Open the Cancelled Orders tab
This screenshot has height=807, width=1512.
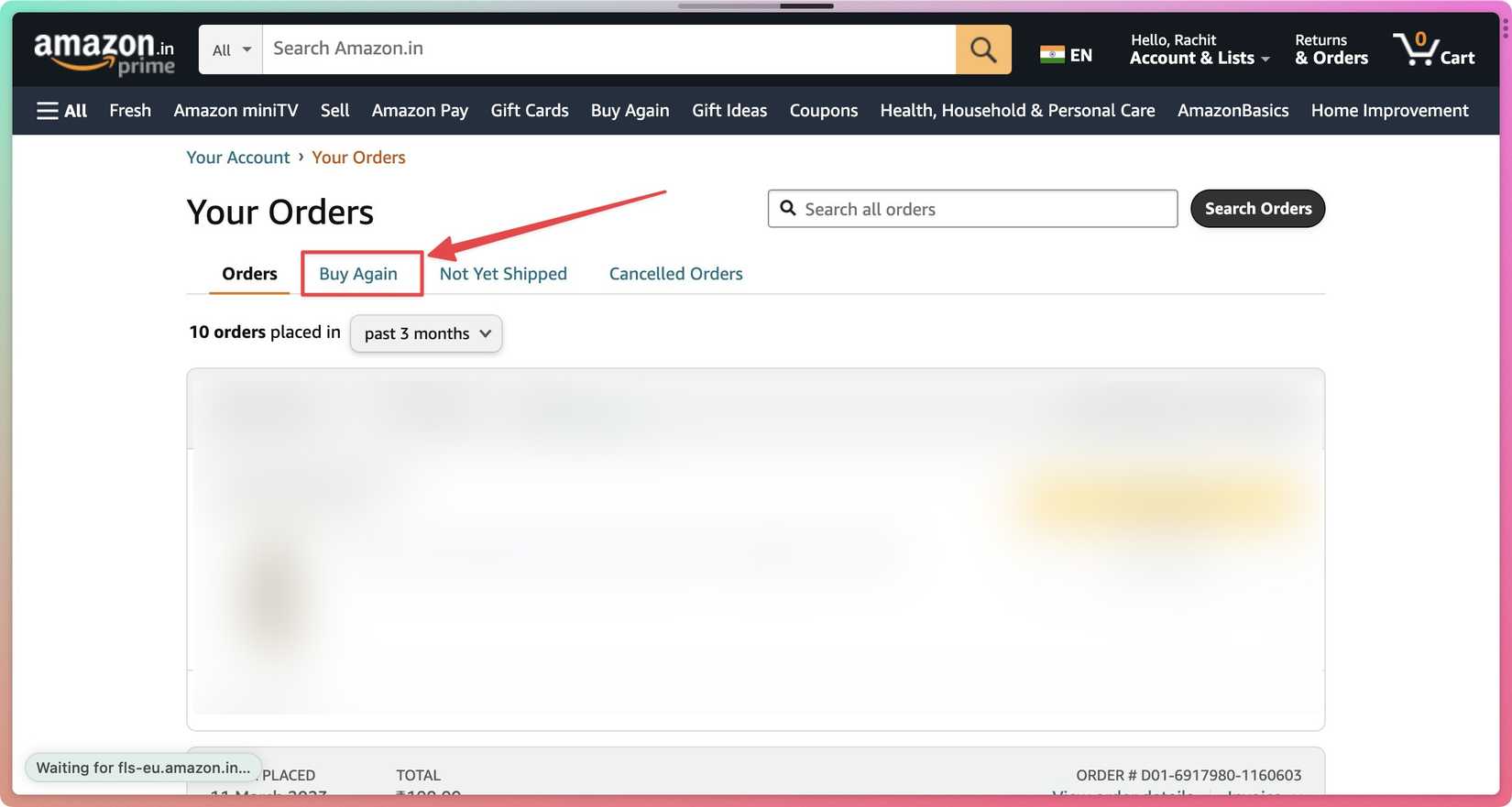tap(675, 274)
